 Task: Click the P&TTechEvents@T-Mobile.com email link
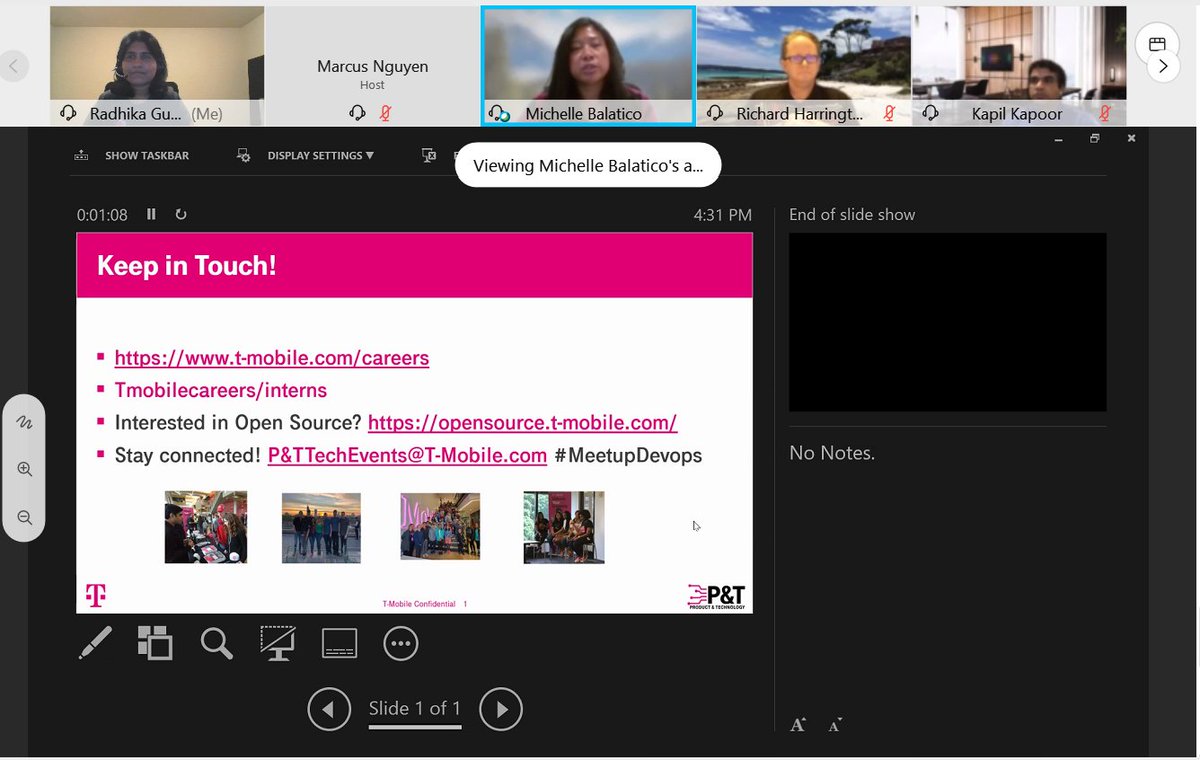(x=407, y=455)
